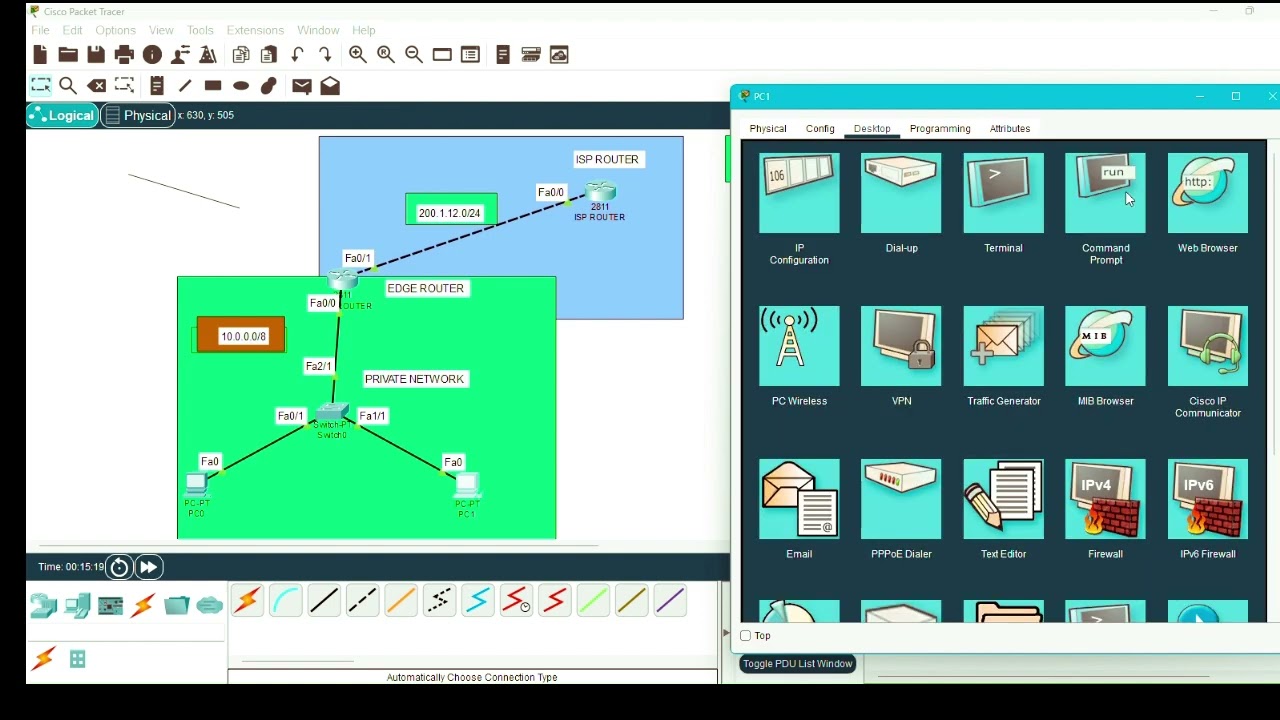Open the IPv4 Firewall app
Viewport: 1280px width, 720px height.
(x=1105, y=499)
